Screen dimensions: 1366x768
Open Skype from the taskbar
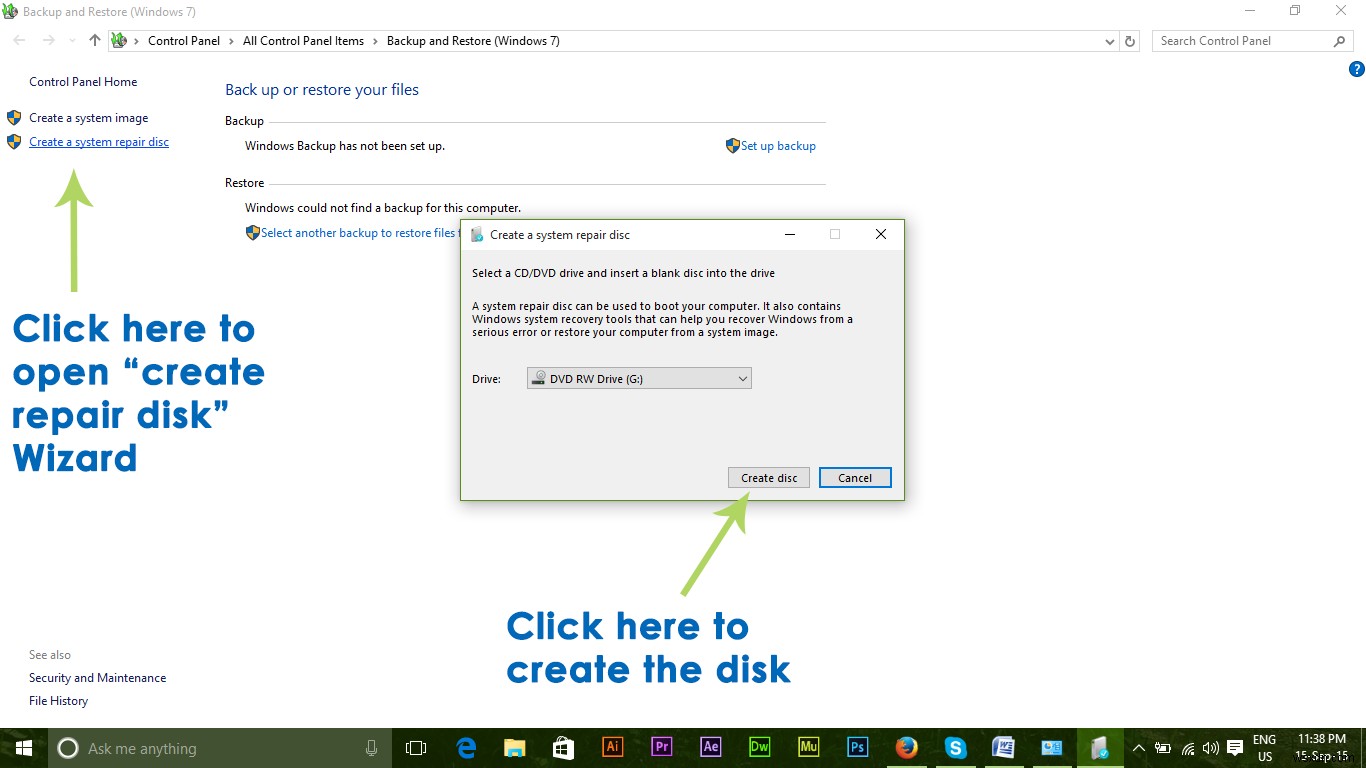tap(955, 748)
